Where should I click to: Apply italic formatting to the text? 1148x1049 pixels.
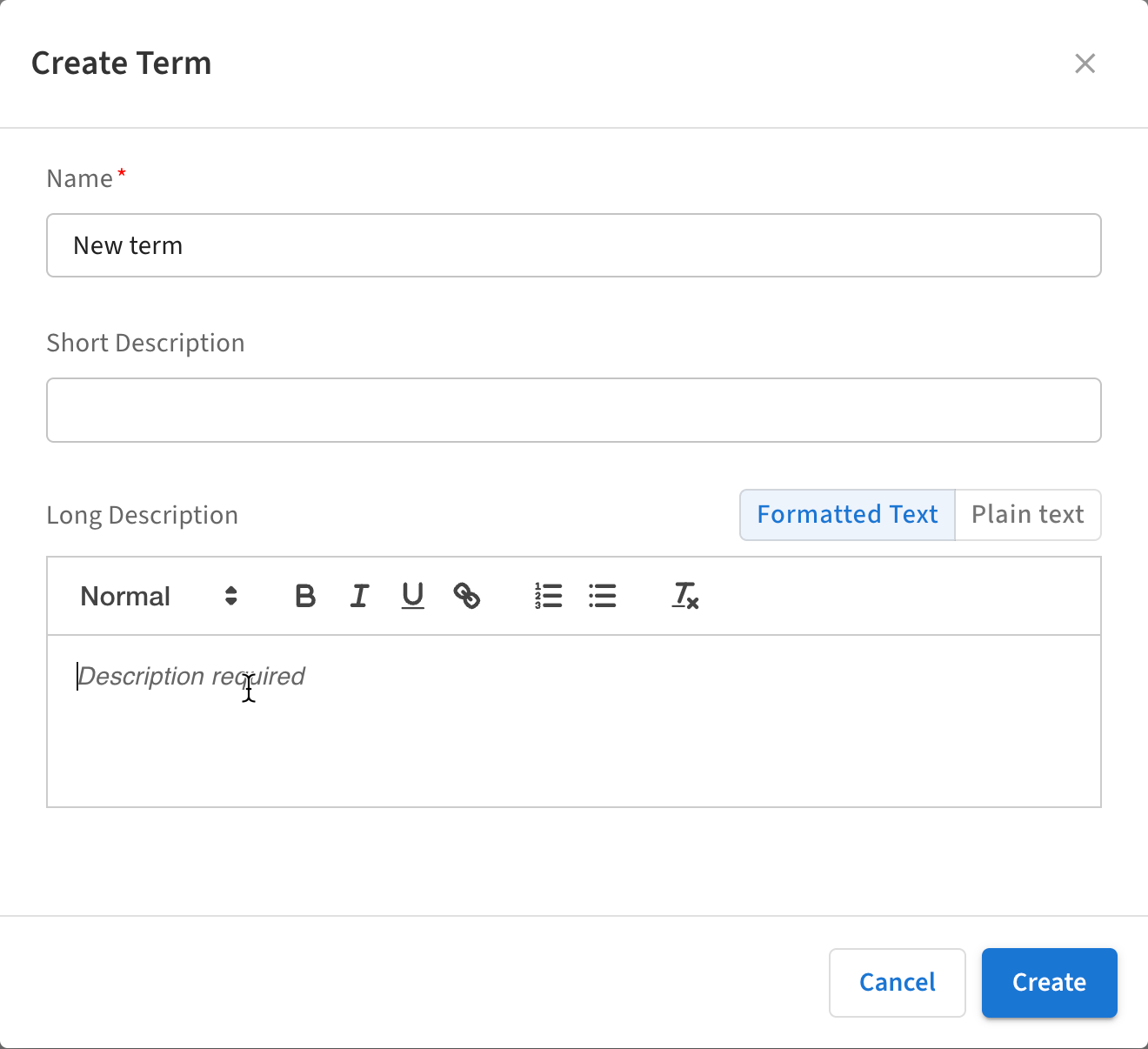click(x=359, y=596)
